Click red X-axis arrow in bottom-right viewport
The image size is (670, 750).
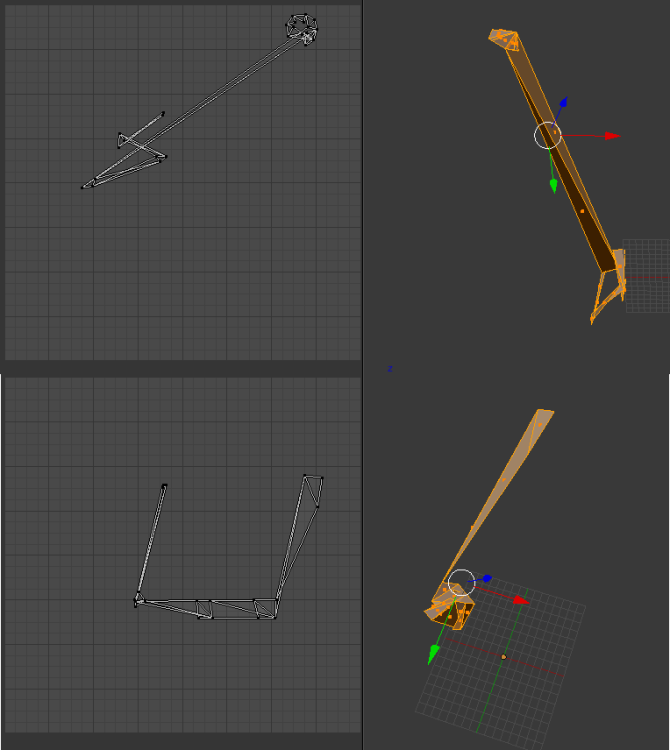click(x=521, y=600)
